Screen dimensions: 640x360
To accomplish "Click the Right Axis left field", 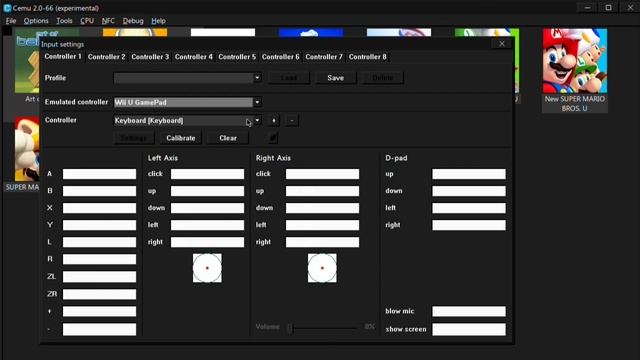I will [322, 225].
